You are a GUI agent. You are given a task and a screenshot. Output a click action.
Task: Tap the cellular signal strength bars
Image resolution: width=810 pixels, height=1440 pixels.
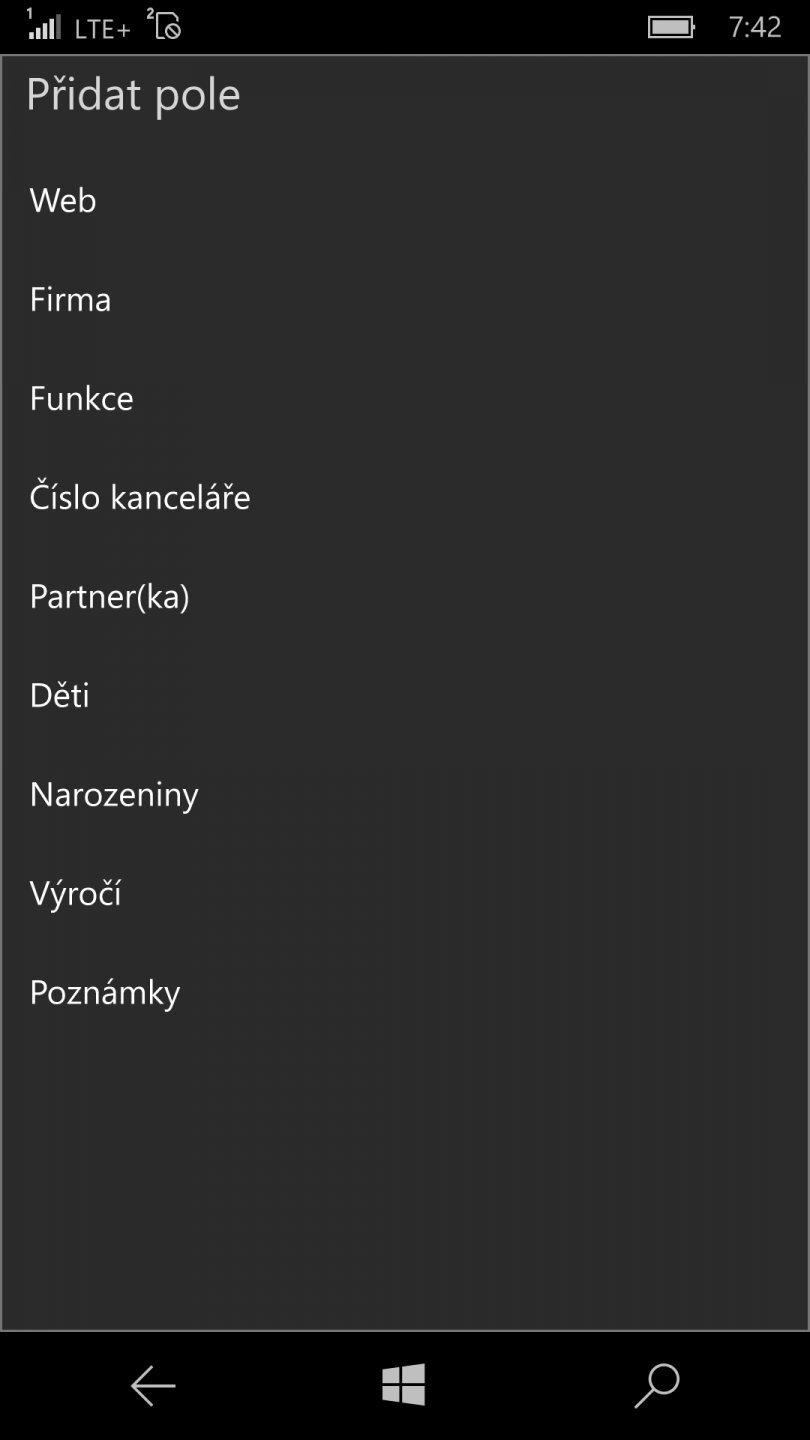(44, 26)
